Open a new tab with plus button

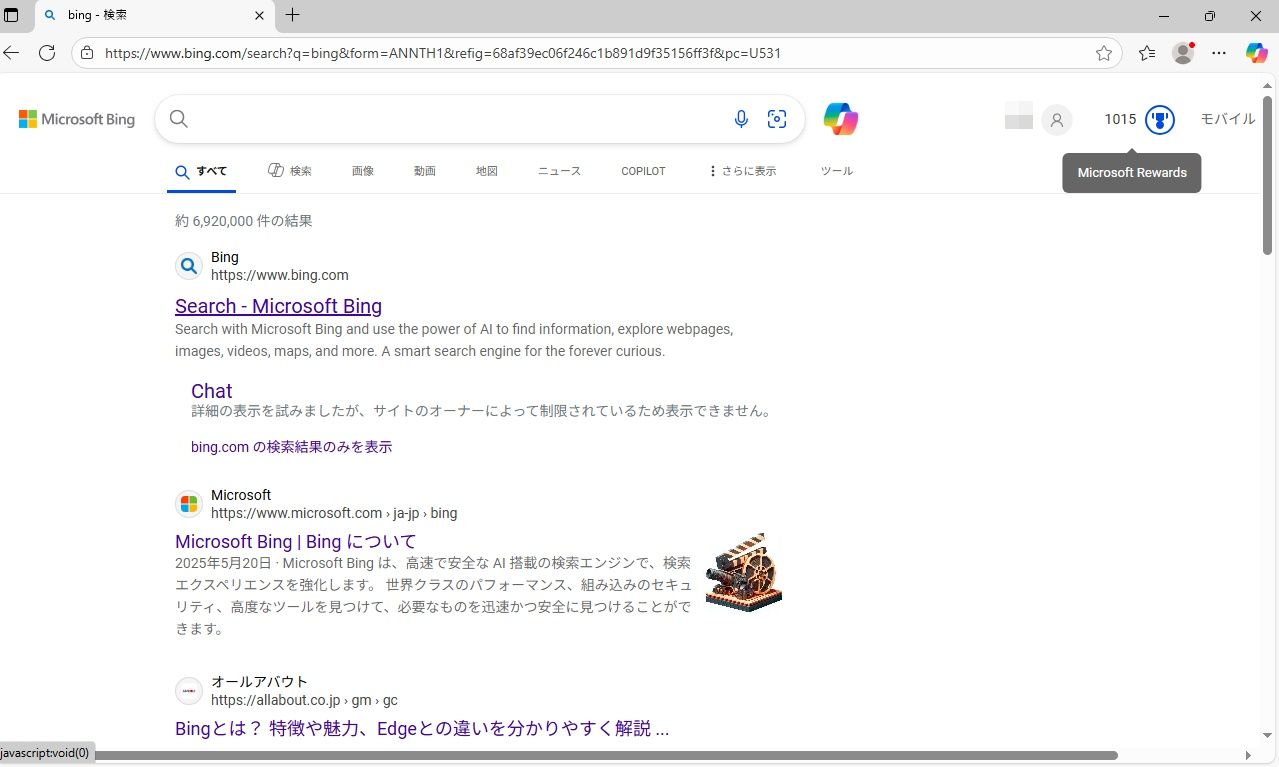[292, 15]
